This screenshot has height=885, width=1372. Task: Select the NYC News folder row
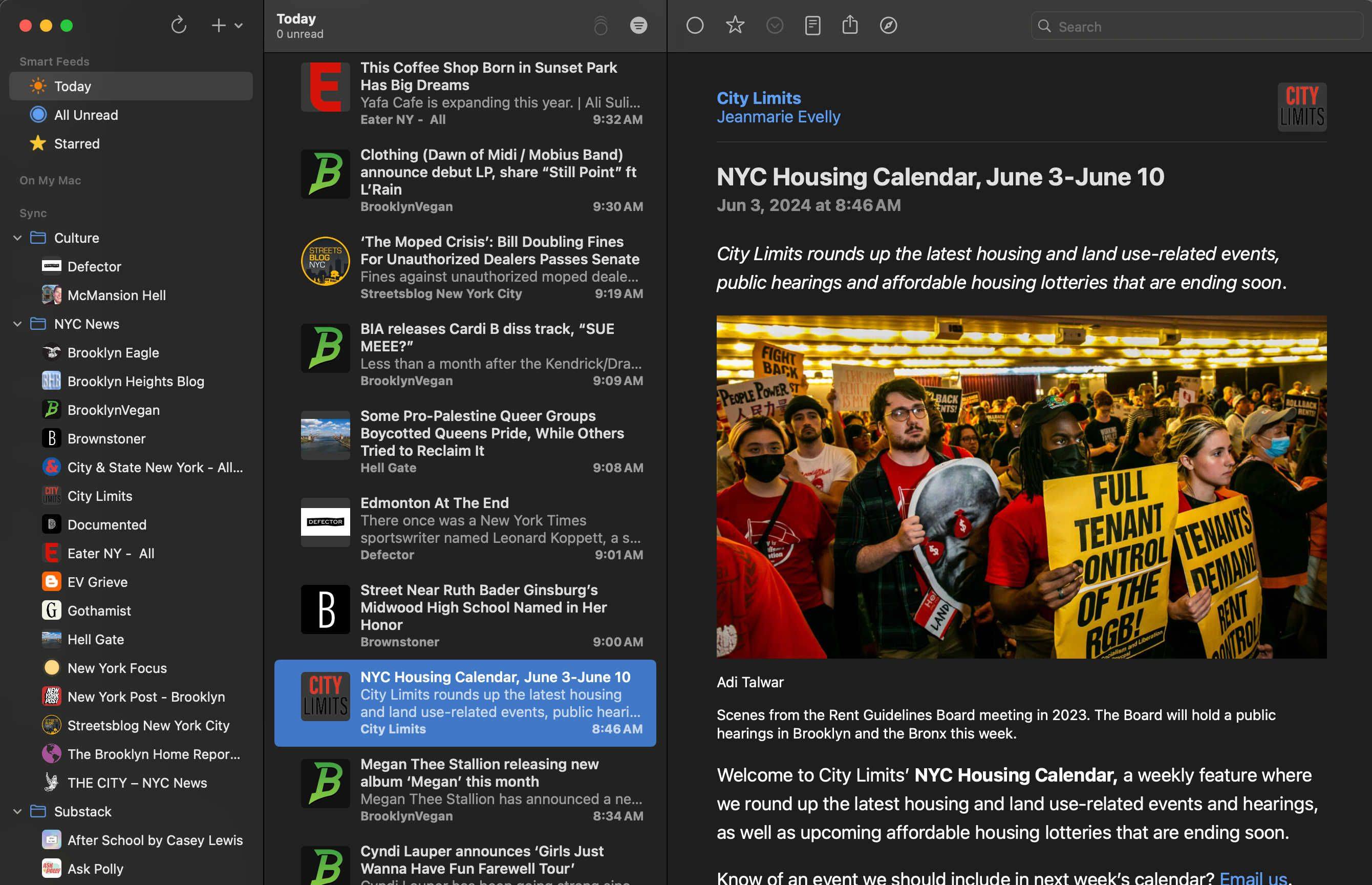[x=131, y=324]
